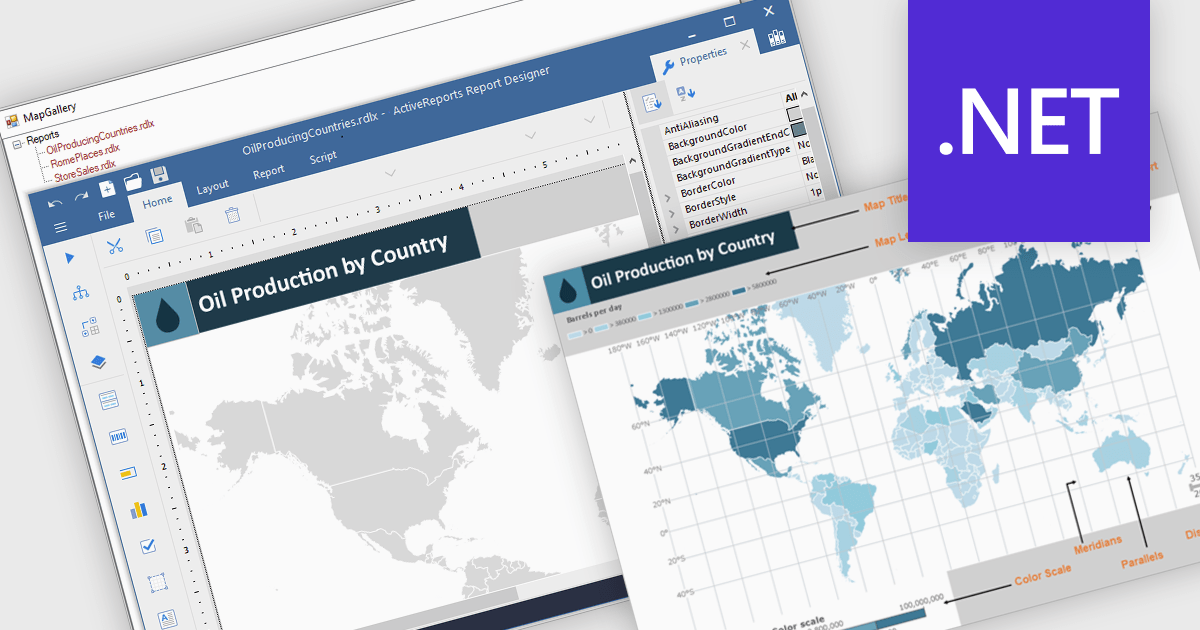Select the BorderStyle property name
Image resolution: width=1200 pixels, height=630 pixels.
pos(710,201)
